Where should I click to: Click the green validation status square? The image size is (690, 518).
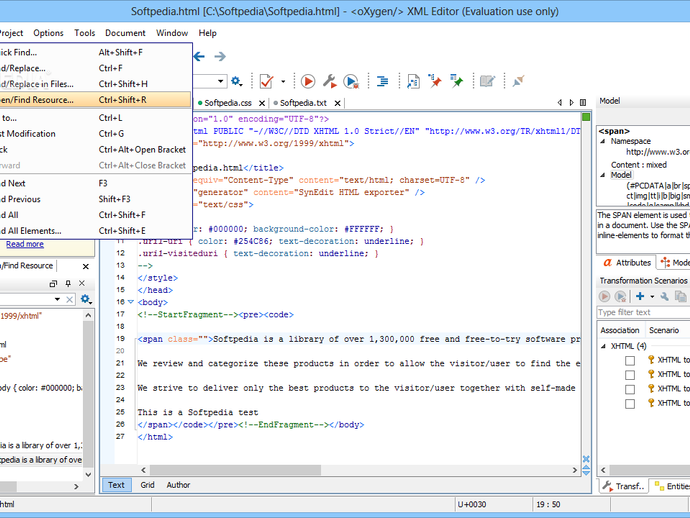coord(586,117)
